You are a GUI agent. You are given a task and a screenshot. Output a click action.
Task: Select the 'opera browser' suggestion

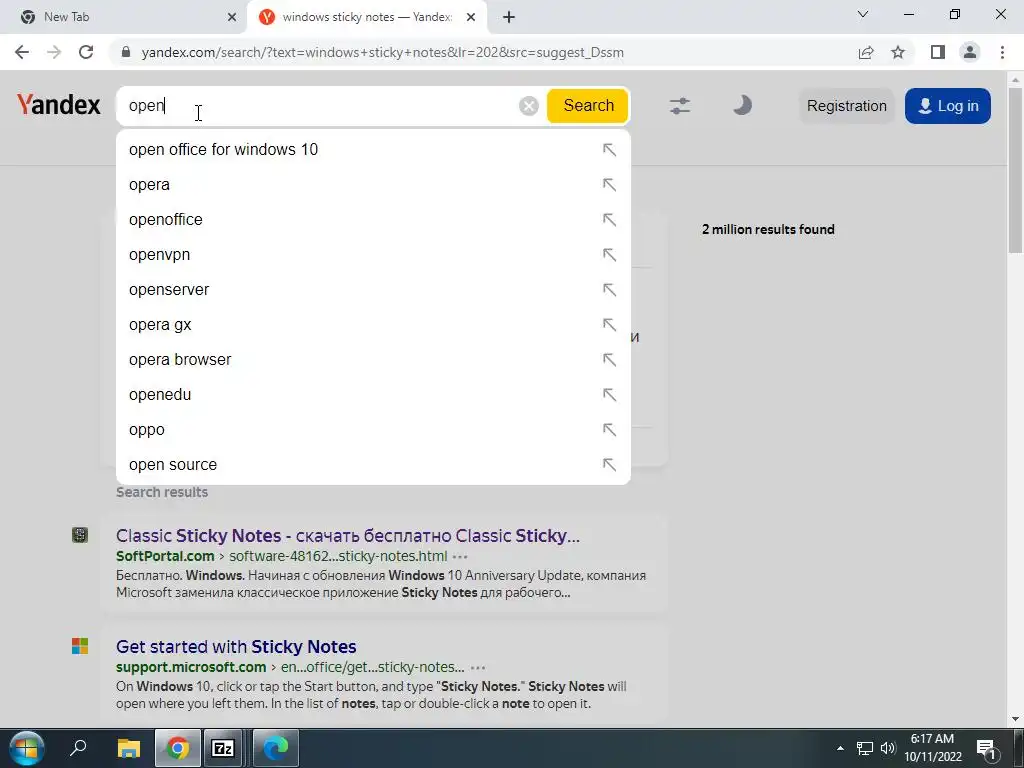[373, 360]
